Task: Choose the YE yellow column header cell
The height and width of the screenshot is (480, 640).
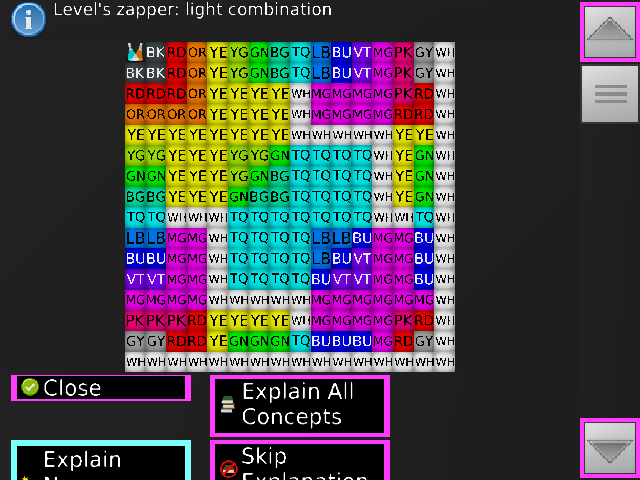Action: point(218,51)
